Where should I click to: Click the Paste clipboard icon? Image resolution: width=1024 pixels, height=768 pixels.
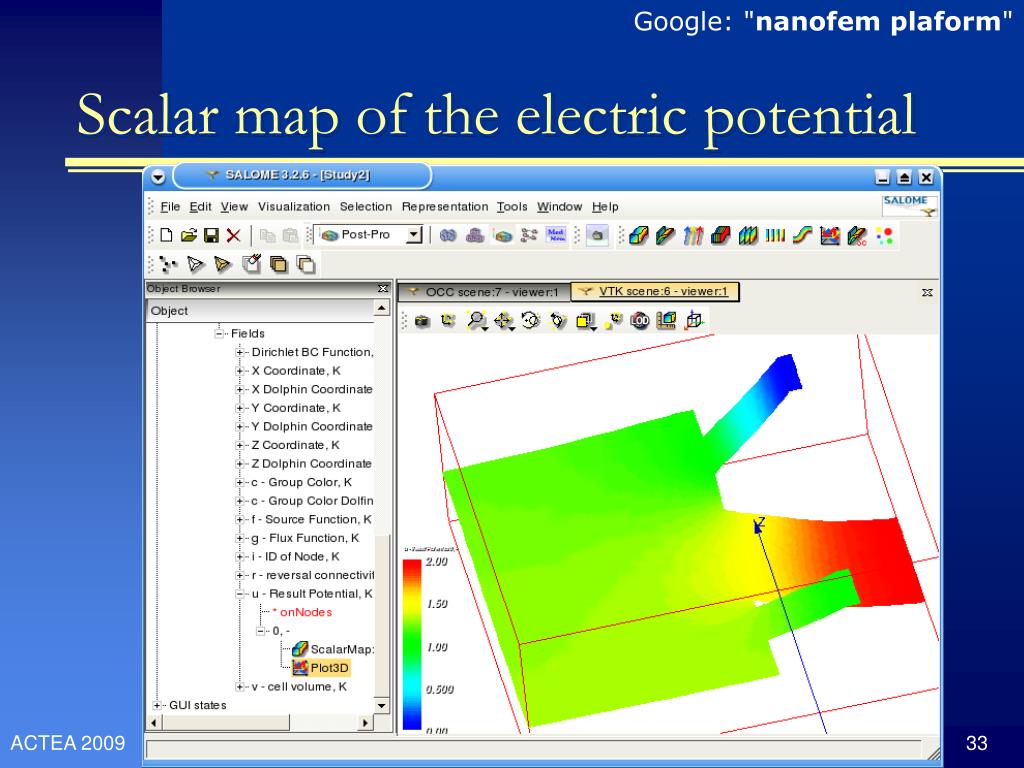pyautogui.click(x=289, y=235)
